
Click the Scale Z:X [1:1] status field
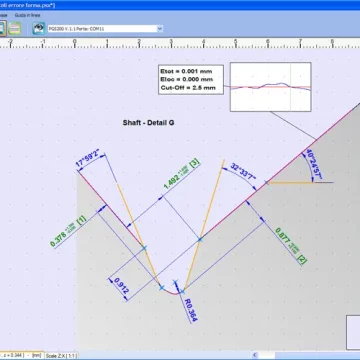click(x=61, y=356)
